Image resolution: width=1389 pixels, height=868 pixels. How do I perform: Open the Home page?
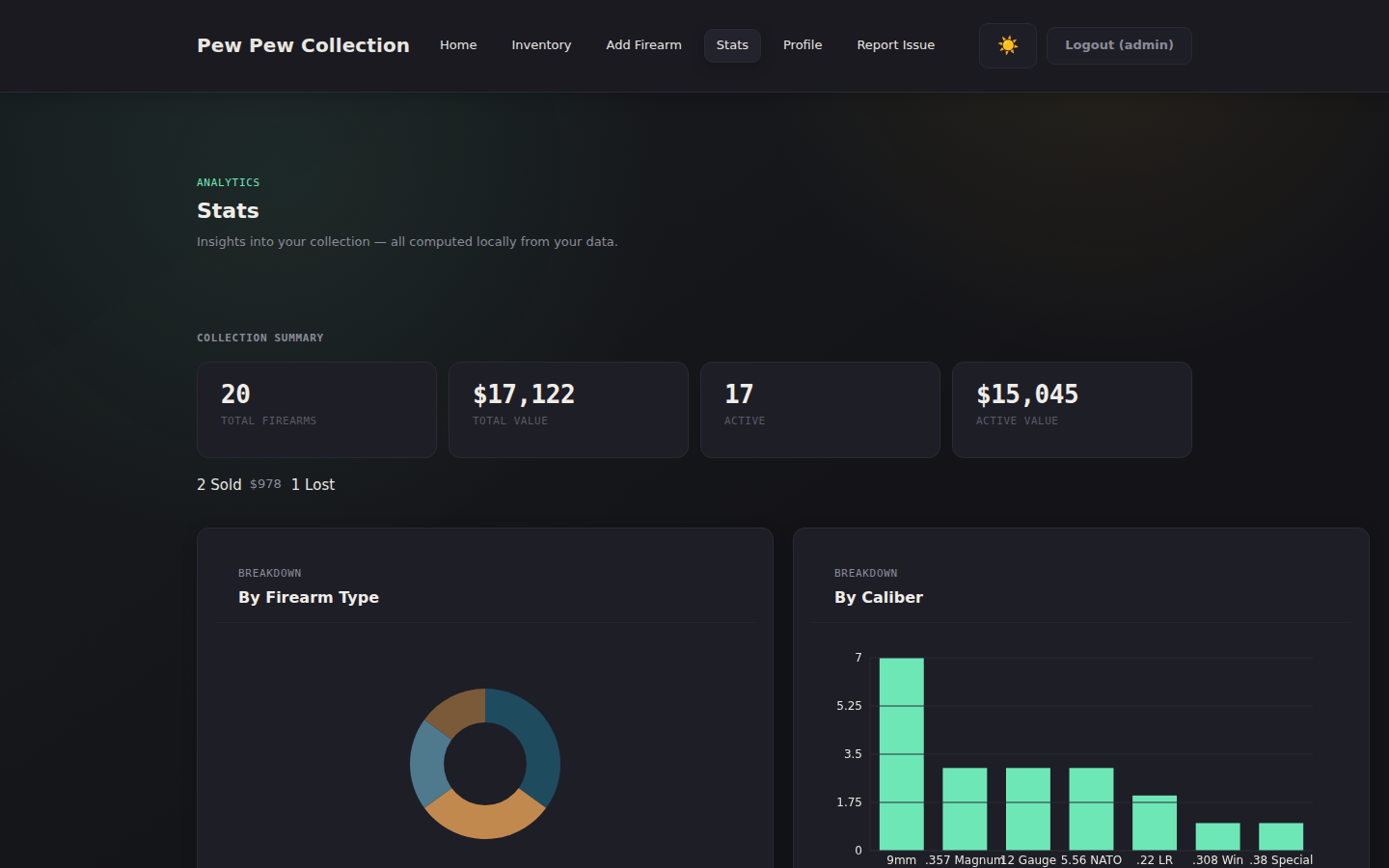pyautogui.click(x=458, y=45)
